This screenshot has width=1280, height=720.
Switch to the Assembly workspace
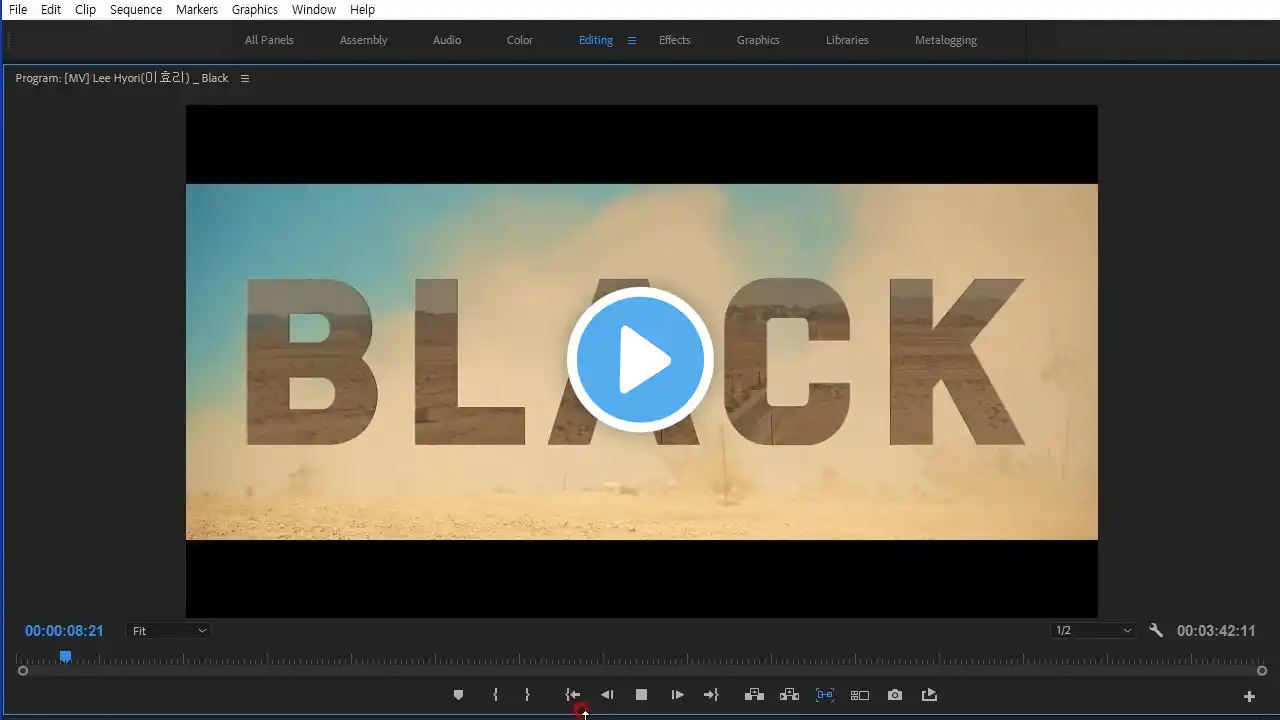coord(364,40)
